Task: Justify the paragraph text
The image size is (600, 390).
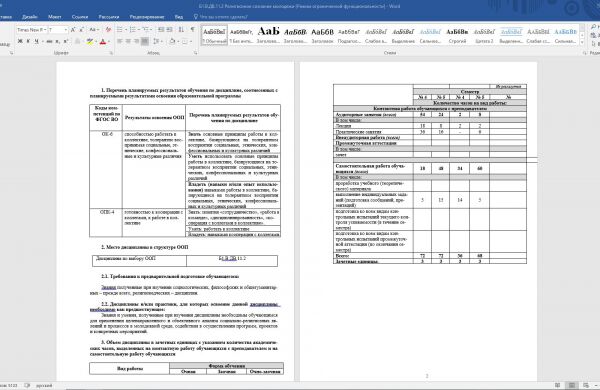Action: [x=145, y=41]
